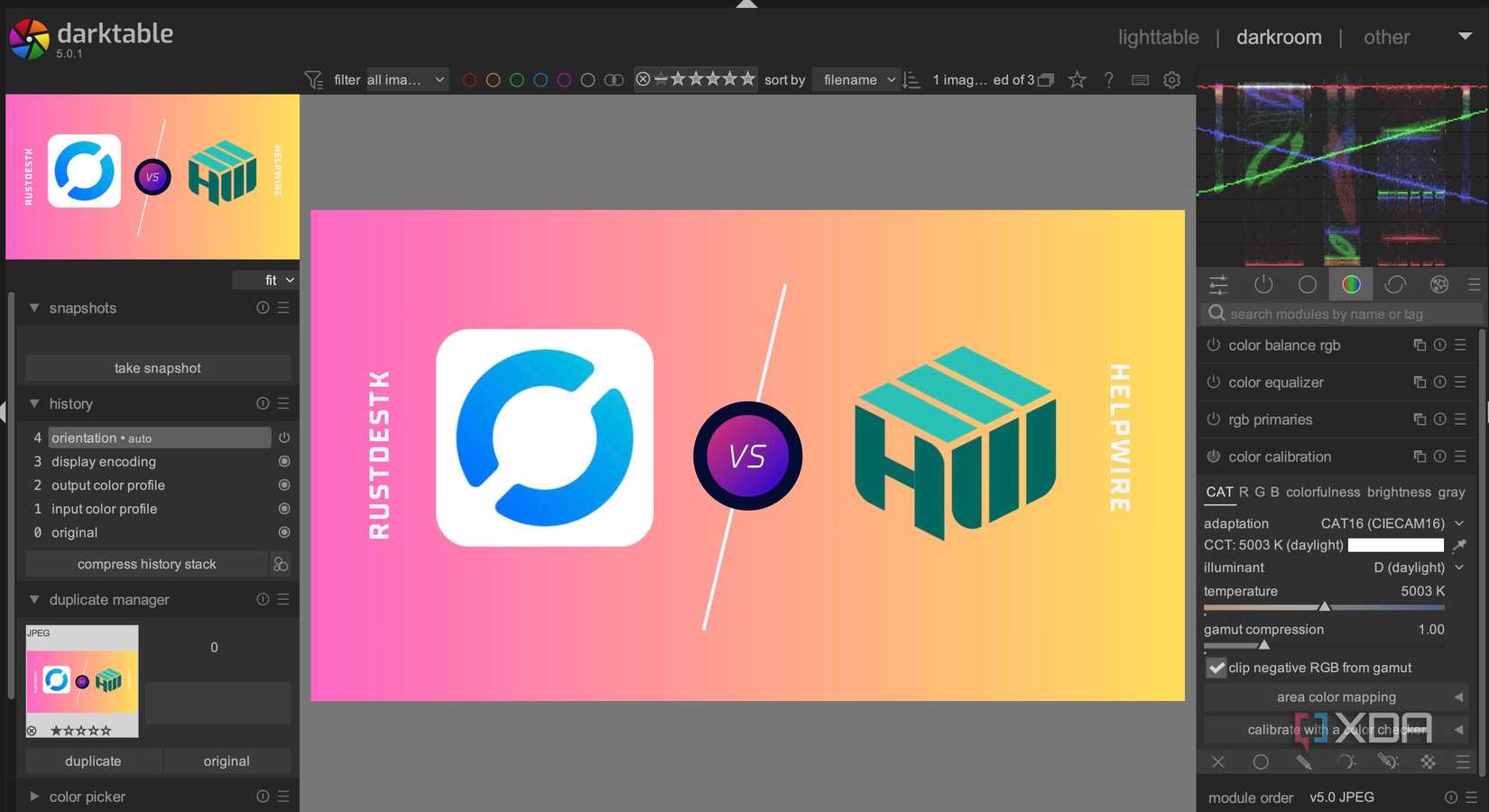Enable the rgb primaries module

(1213, 420)
